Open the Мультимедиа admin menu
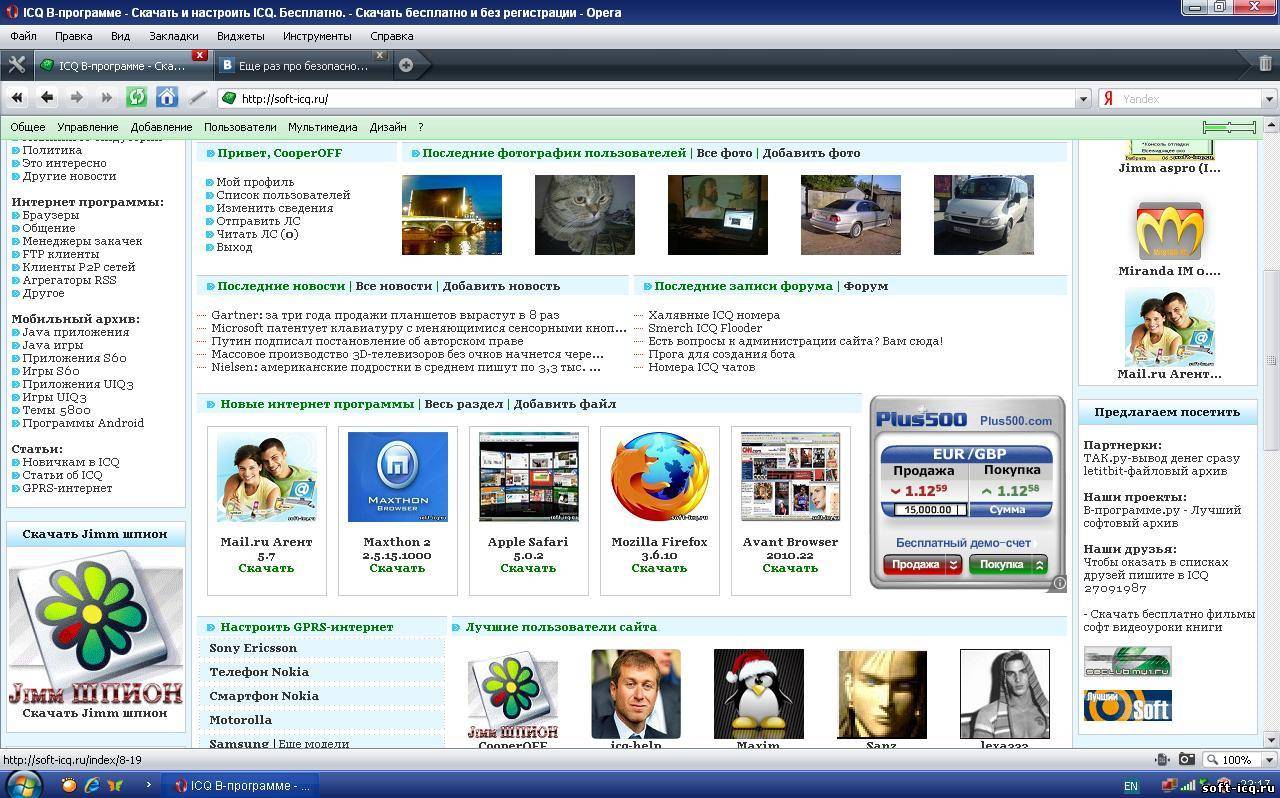 click(322, 127)
